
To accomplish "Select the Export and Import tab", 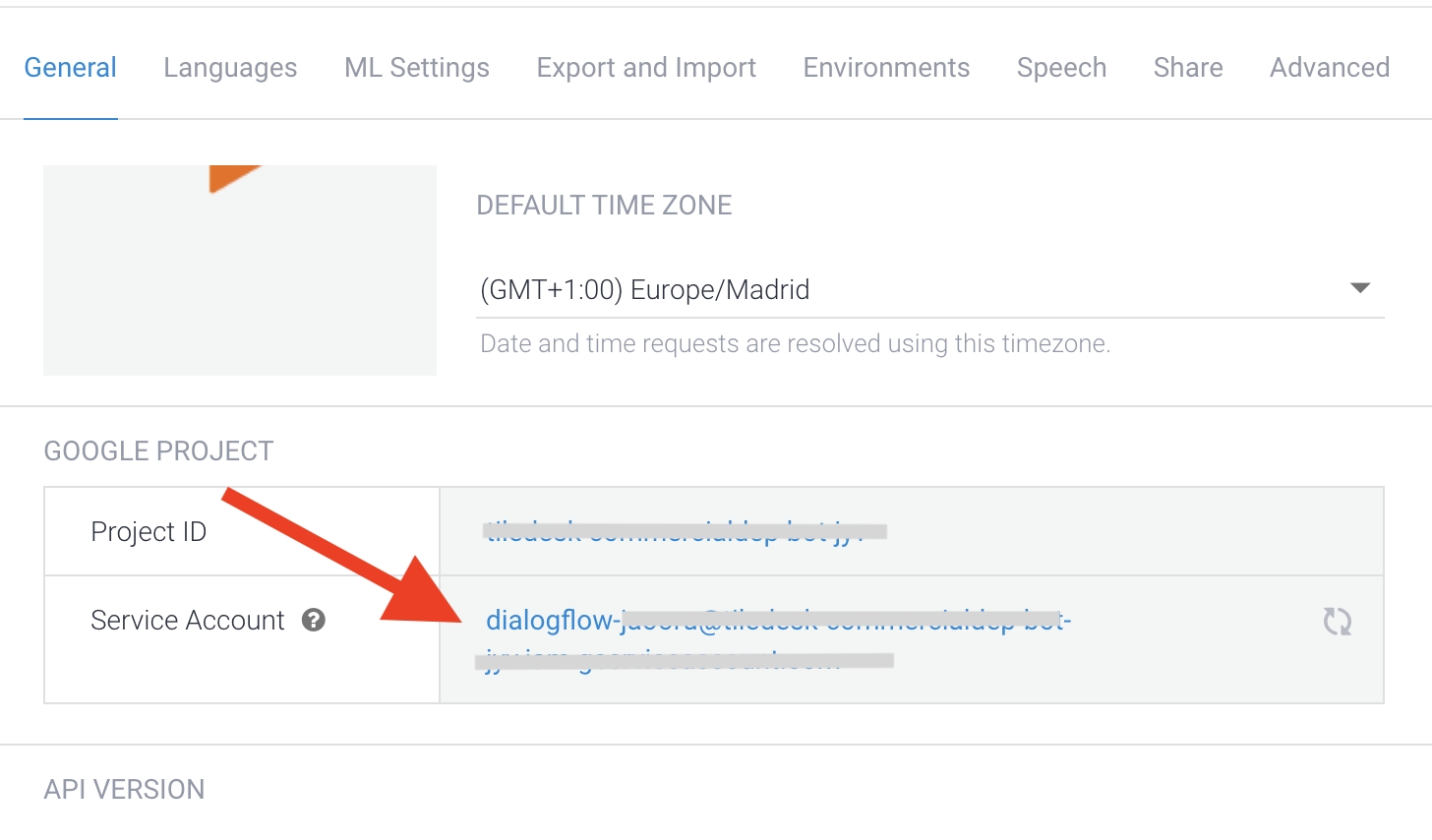I will point(646,68).
